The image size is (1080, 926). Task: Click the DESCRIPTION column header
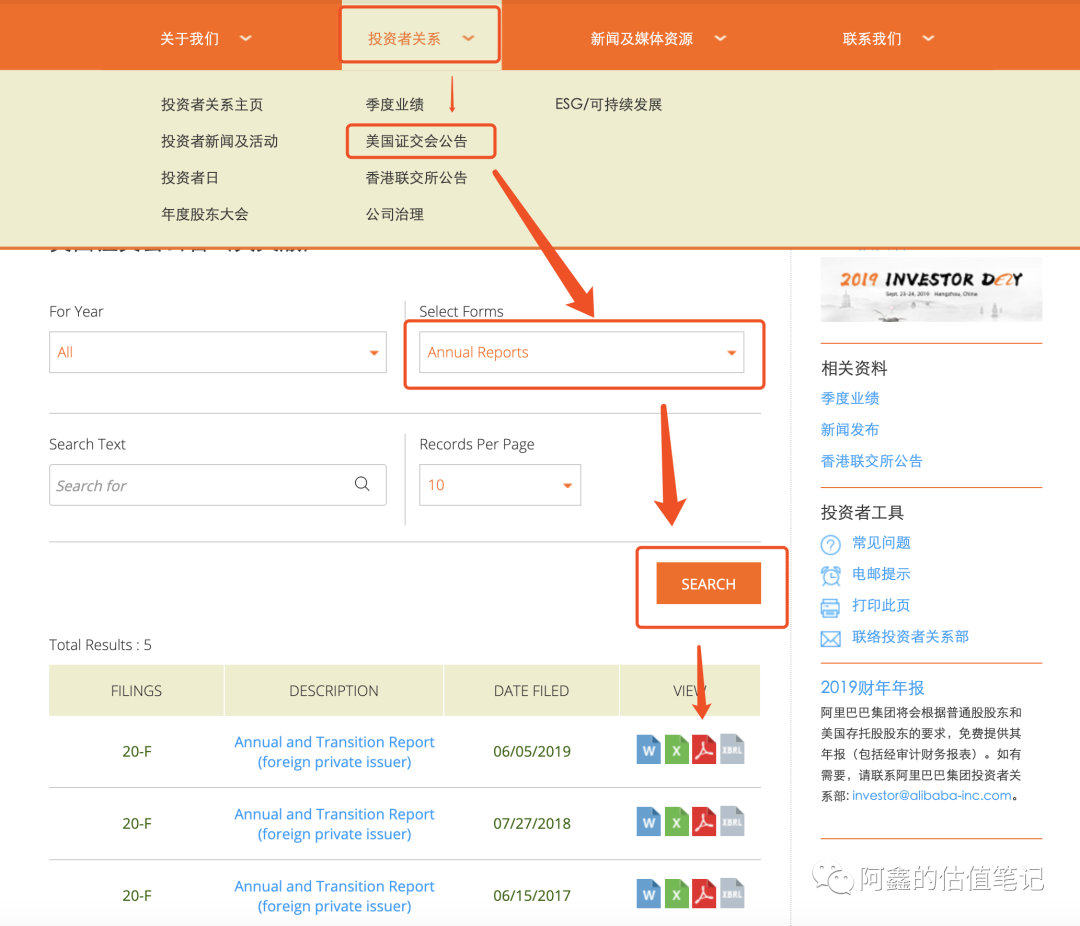point(334,690)
